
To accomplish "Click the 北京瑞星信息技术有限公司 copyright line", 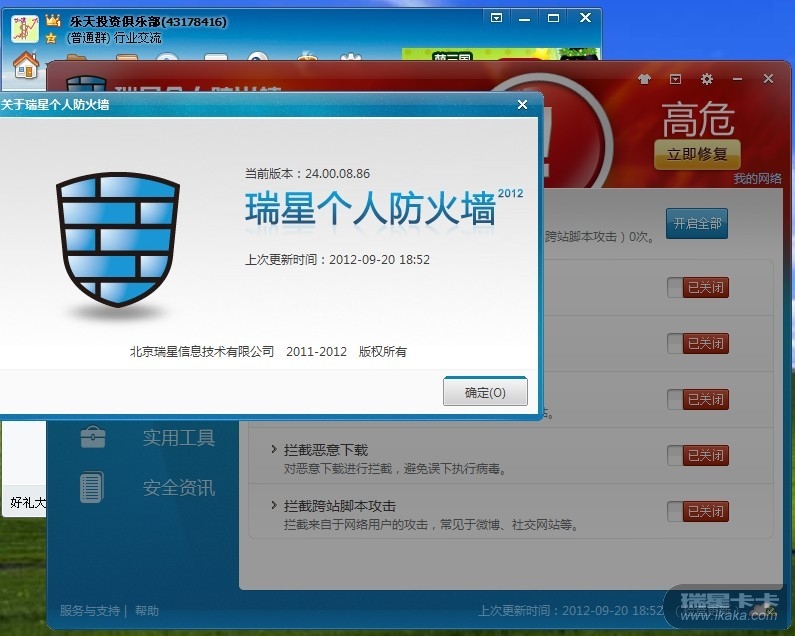I will point(268,351).
